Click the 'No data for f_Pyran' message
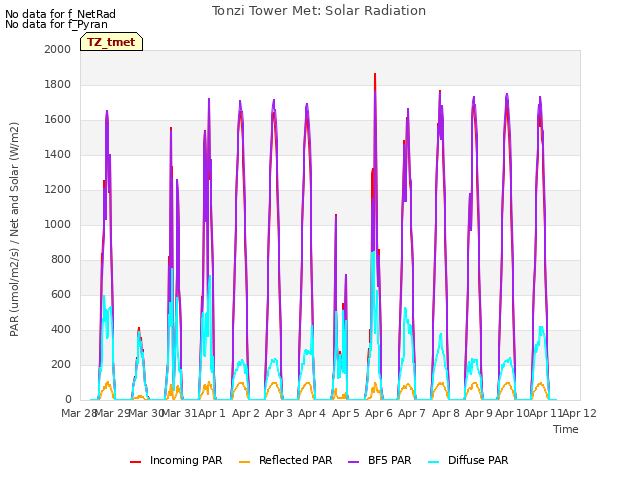The width and height of the screenshot is (640, 480). click(x=56, y=24)
